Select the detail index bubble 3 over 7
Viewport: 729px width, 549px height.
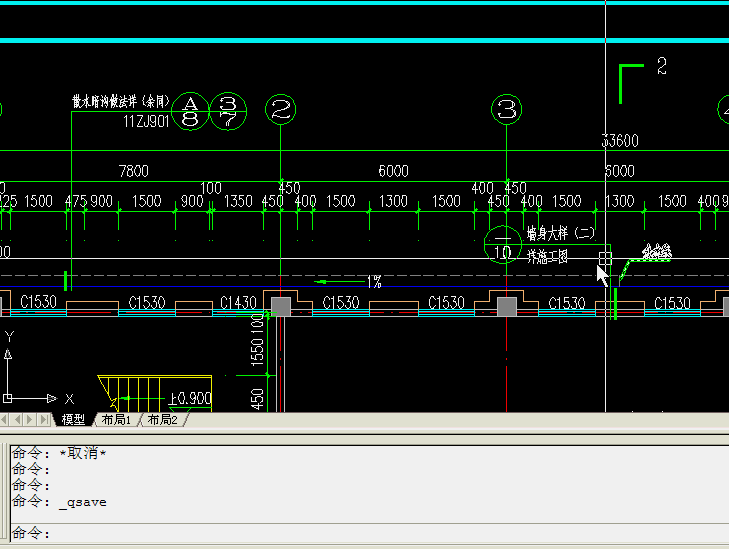coord(228,111)
